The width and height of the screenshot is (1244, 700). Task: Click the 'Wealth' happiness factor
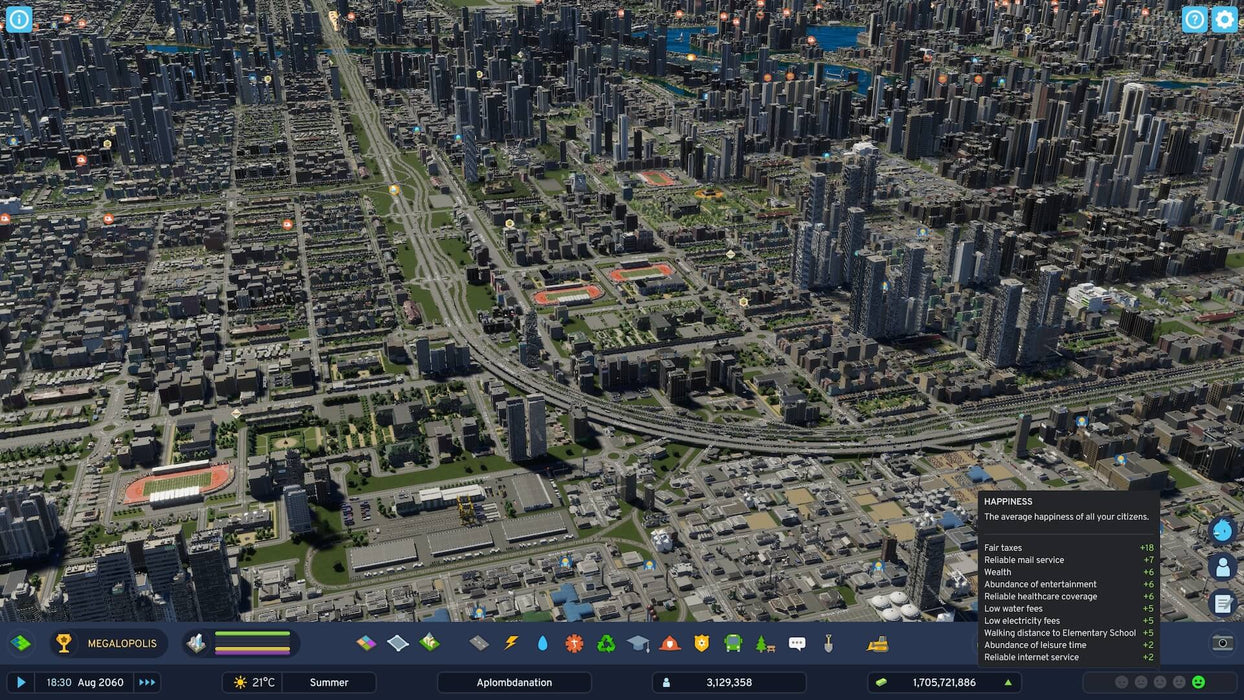tap(1069, 572)
